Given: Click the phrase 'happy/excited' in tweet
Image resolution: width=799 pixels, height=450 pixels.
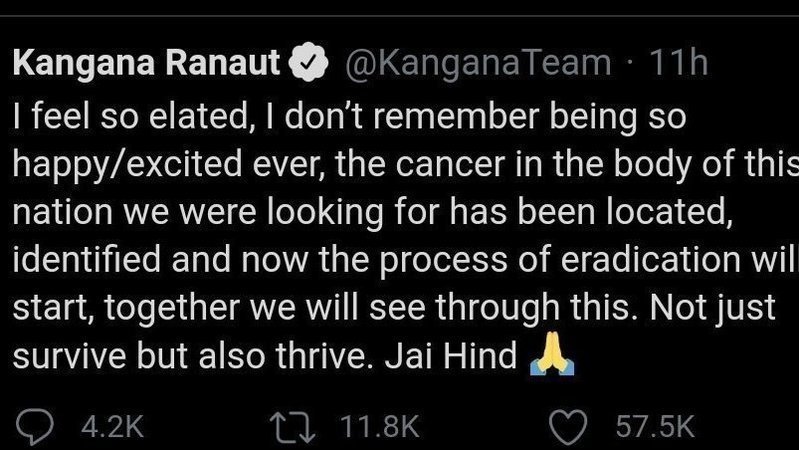Looking at the screenshot, I should pos(127,166).
